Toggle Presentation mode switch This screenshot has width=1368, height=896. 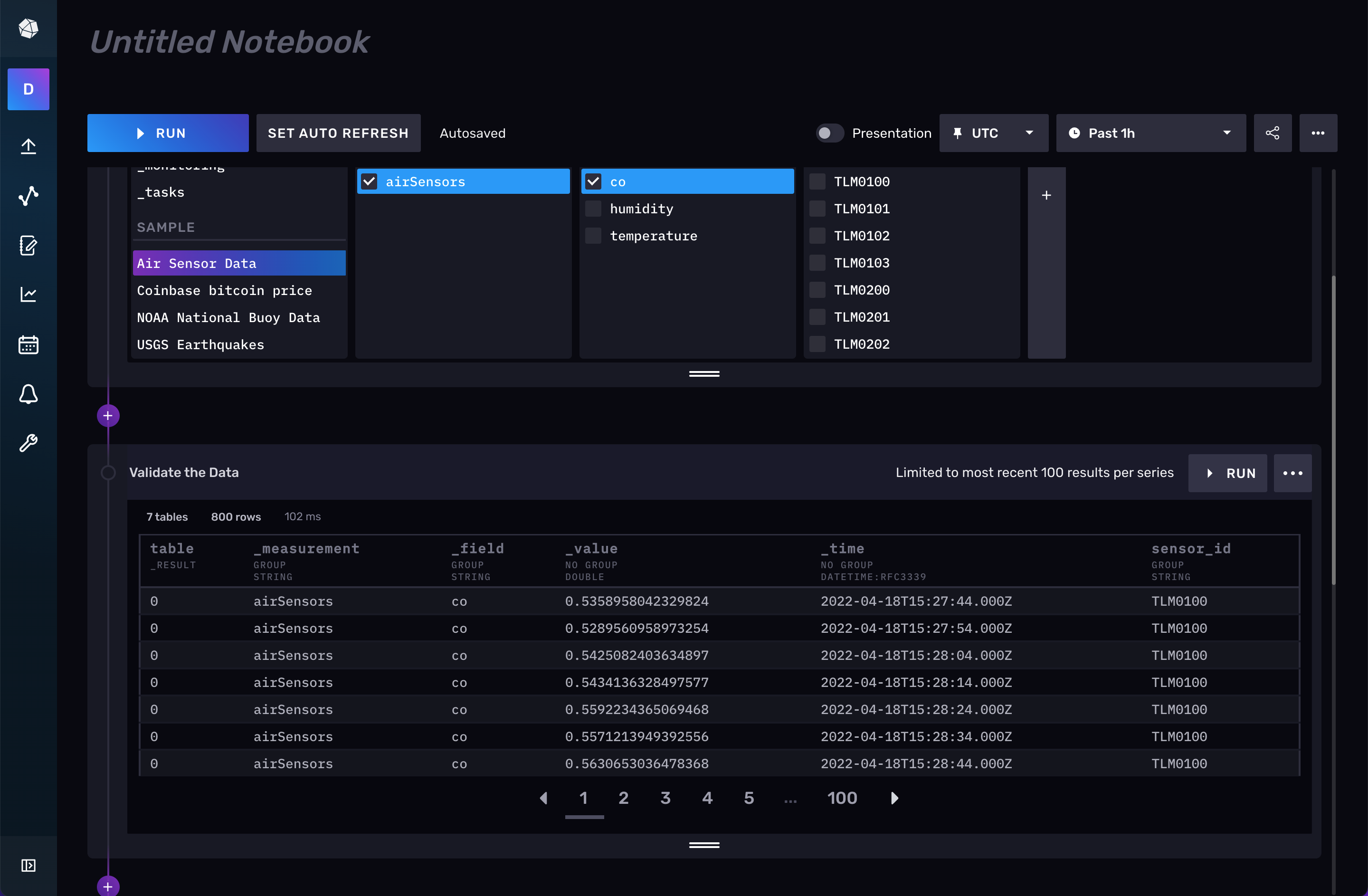point(829,133)
